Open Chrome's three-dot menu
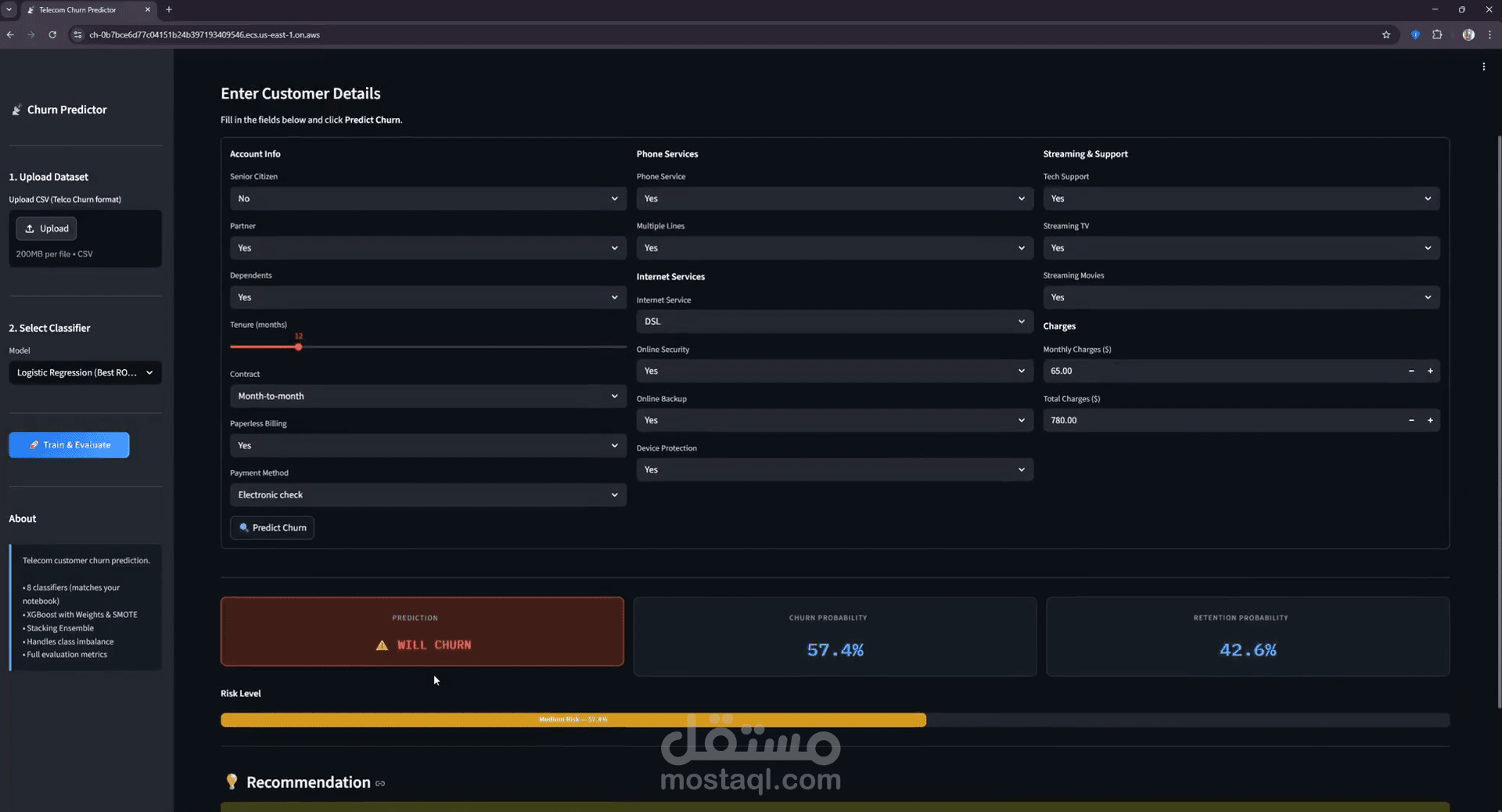Screen dimensions: 1502x812 point(1489,34)
